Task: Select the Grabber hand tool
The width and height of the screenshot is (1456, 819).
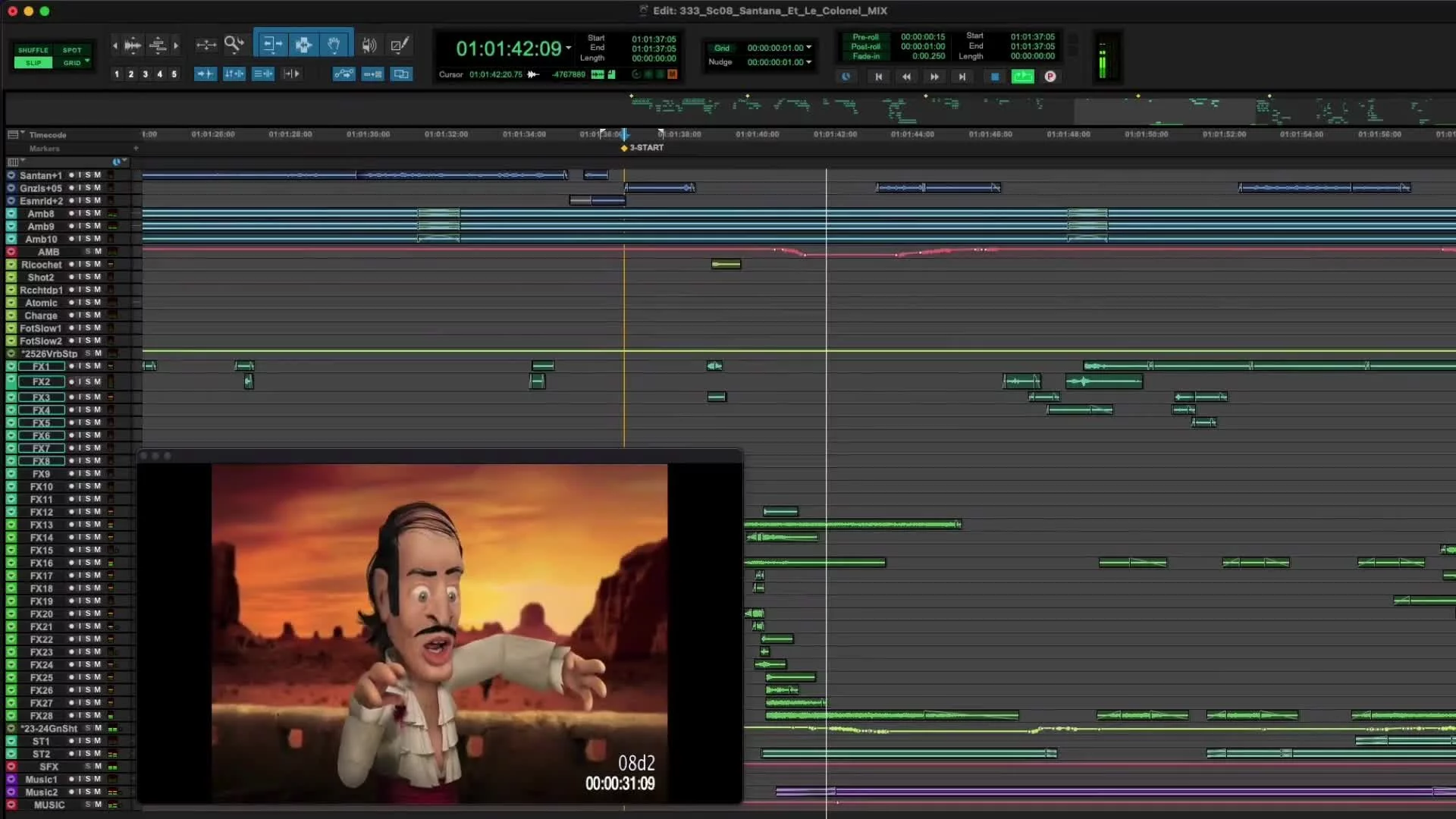Action: 334,45
